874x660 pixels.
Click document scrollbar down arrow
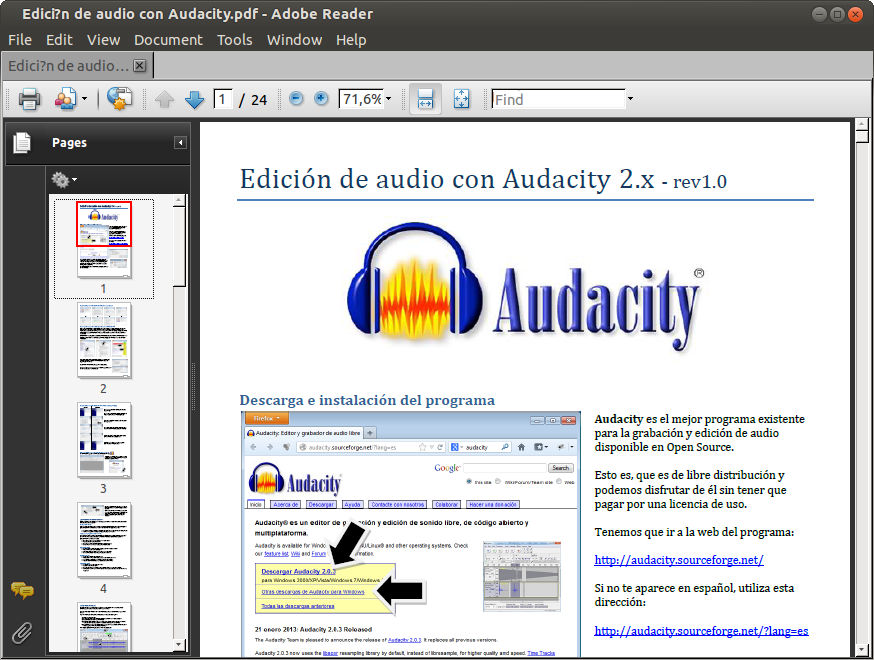[x=862, y=650]
